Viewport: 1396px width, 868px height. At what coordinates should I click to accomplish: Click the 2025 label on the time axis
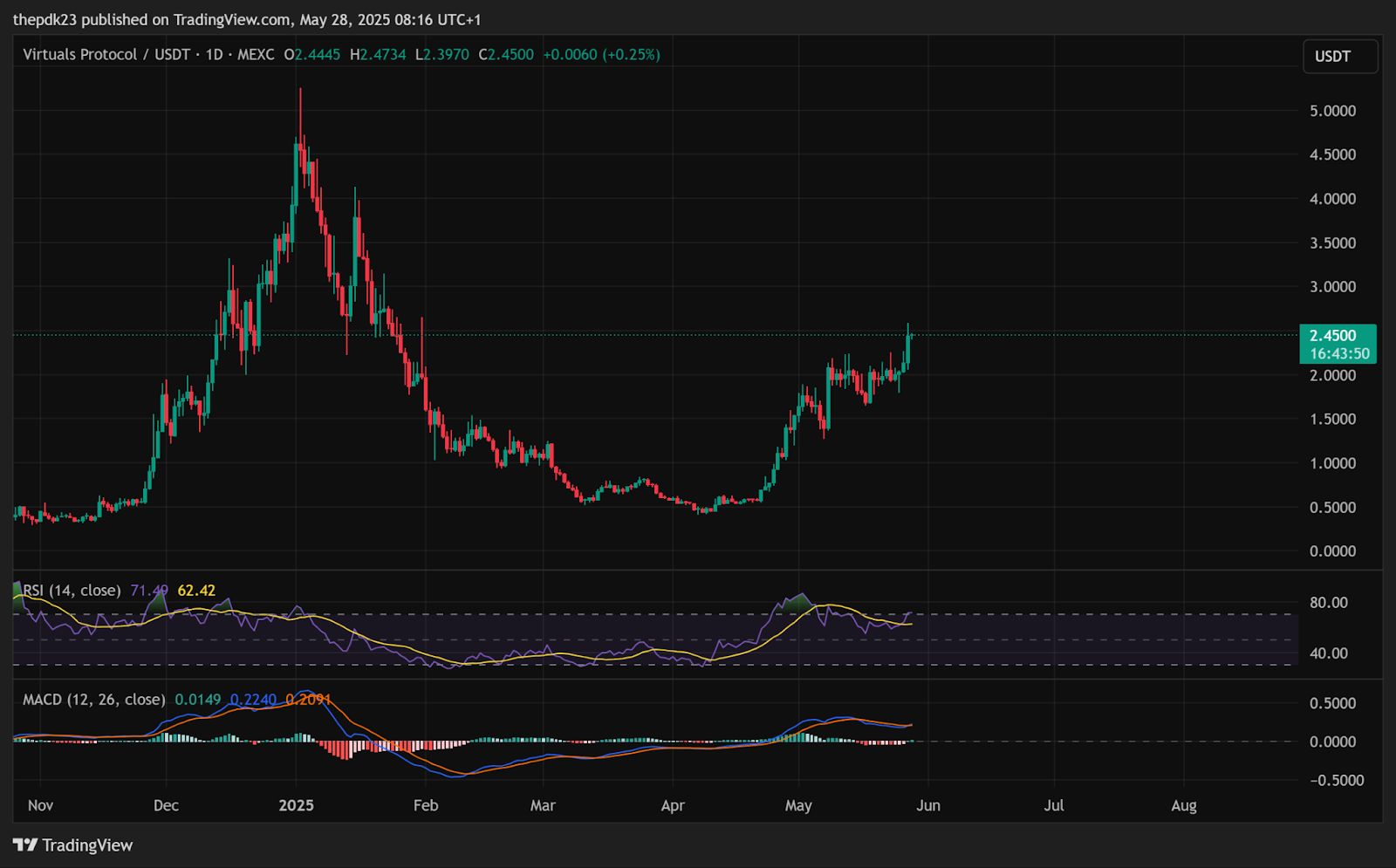[x=296, y=805]
